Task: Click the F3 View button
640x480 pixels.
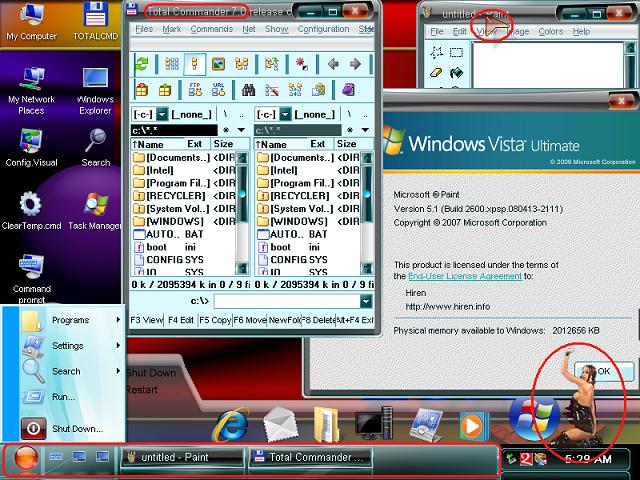Action: click(x=147, y=320)
